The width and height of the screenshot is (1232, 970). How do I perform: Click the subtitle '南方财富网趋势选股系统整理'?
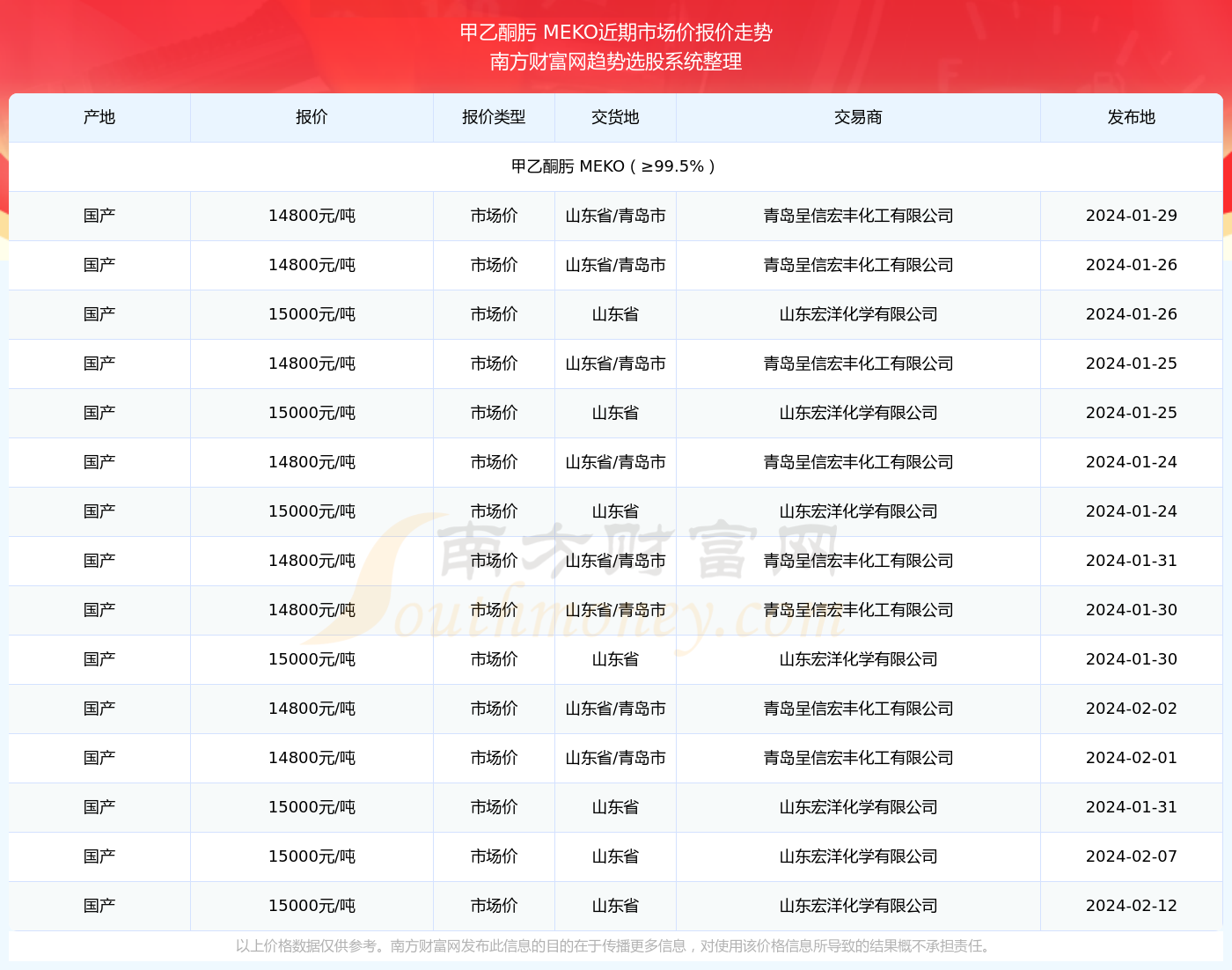pos(616,62)
